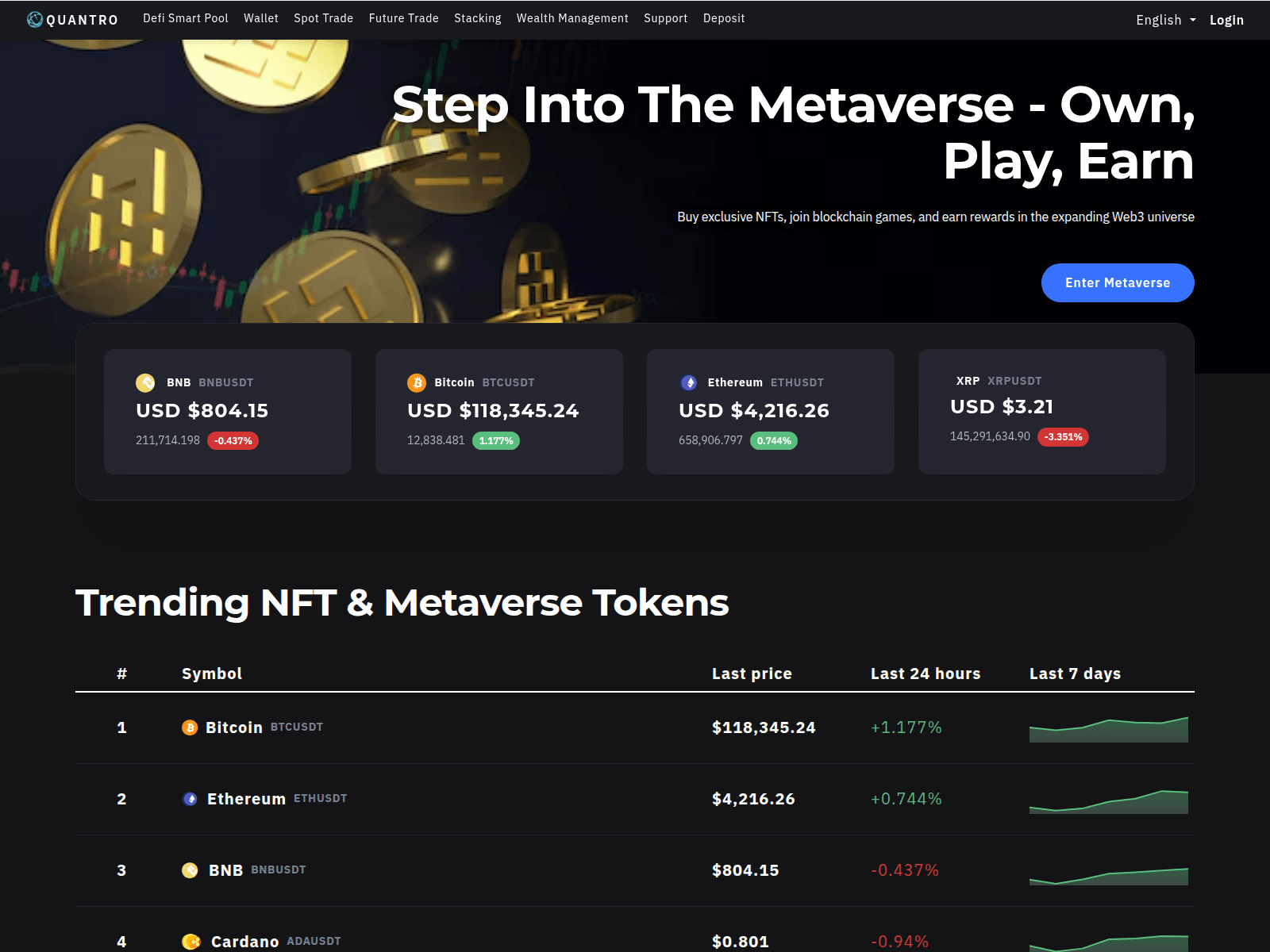Screen dimensions: 1270x952
Task: Click the BNB coin icon in price card
Action: 145,382
